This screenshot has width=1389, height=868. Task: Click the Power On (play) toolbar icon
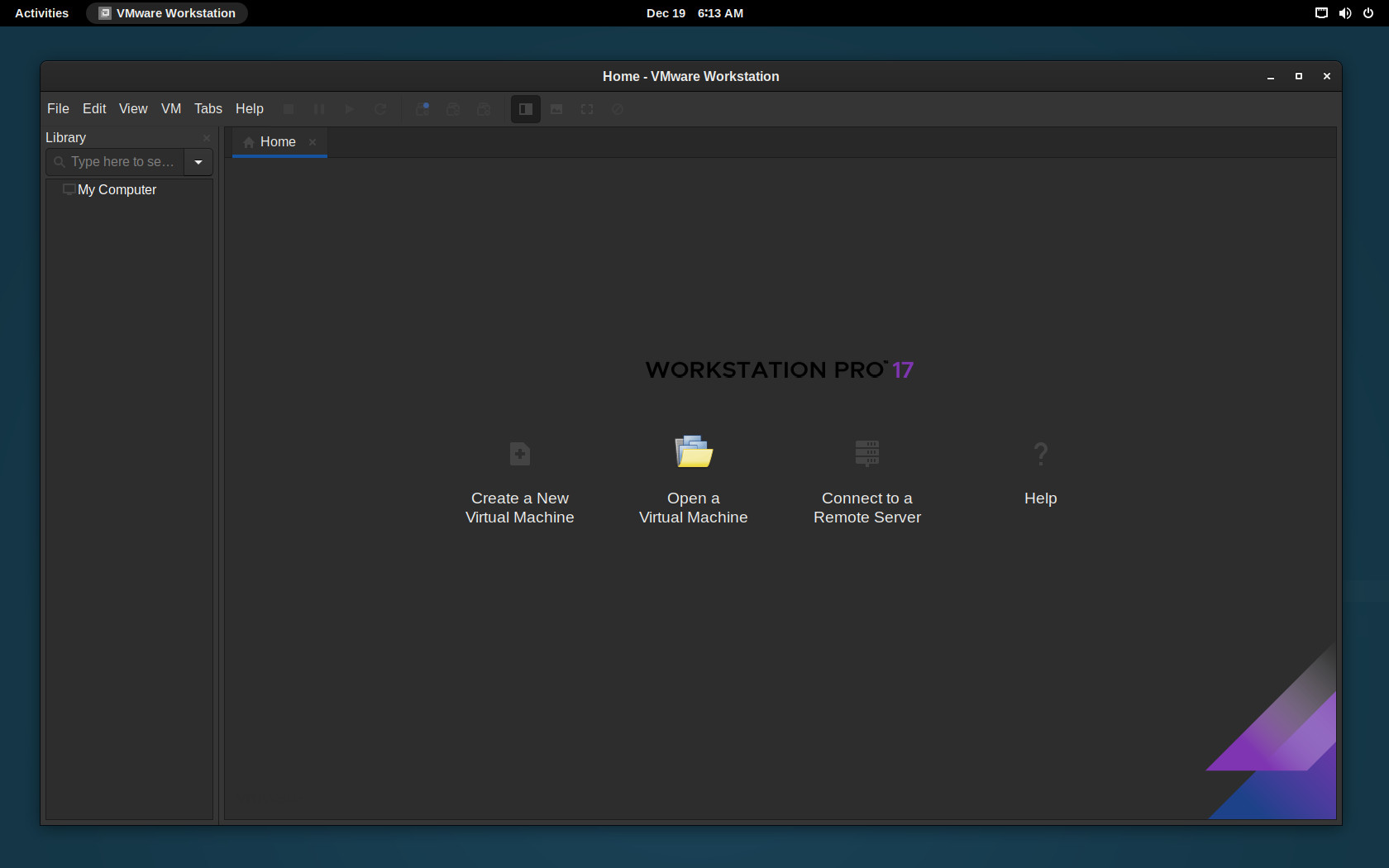350,109
